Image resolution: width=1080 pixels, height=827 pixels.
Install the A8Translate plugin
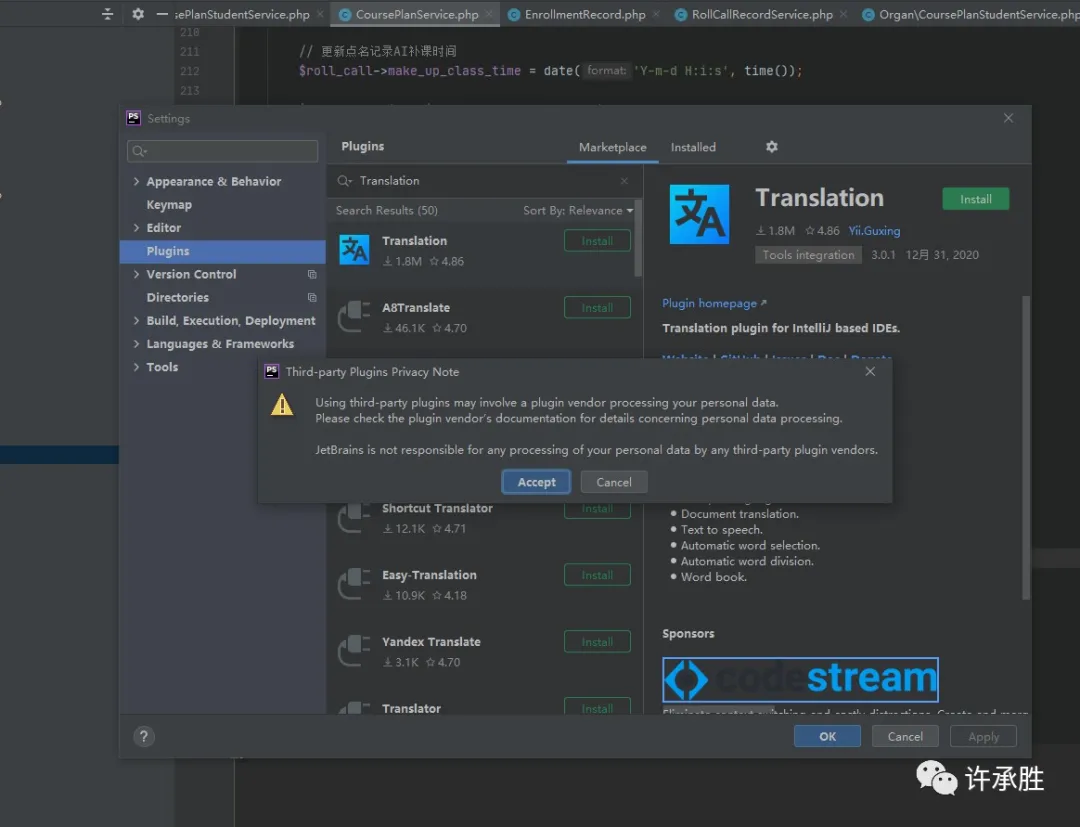pyautogui.click(x=596, y=308)
